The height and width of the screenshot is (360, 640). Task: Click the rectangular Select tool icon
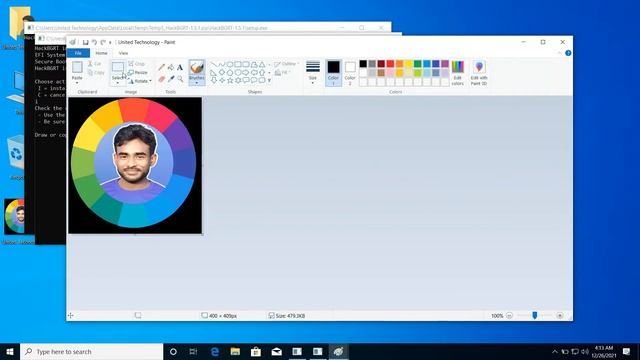pyautogui.click(x=118, y=67)
